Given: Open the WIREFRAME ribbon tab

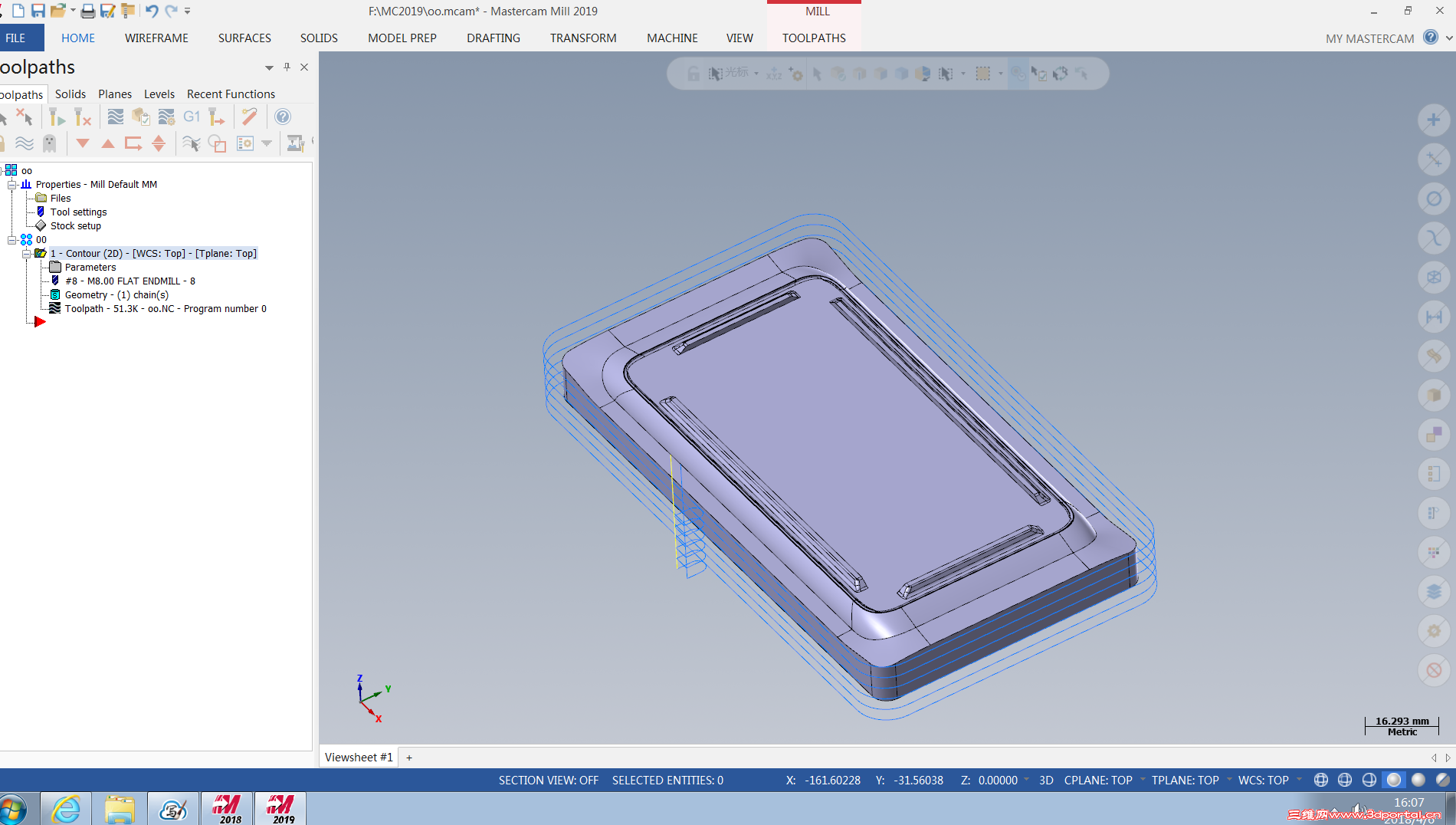Looking at the screenshot, I should pos(156,38).
